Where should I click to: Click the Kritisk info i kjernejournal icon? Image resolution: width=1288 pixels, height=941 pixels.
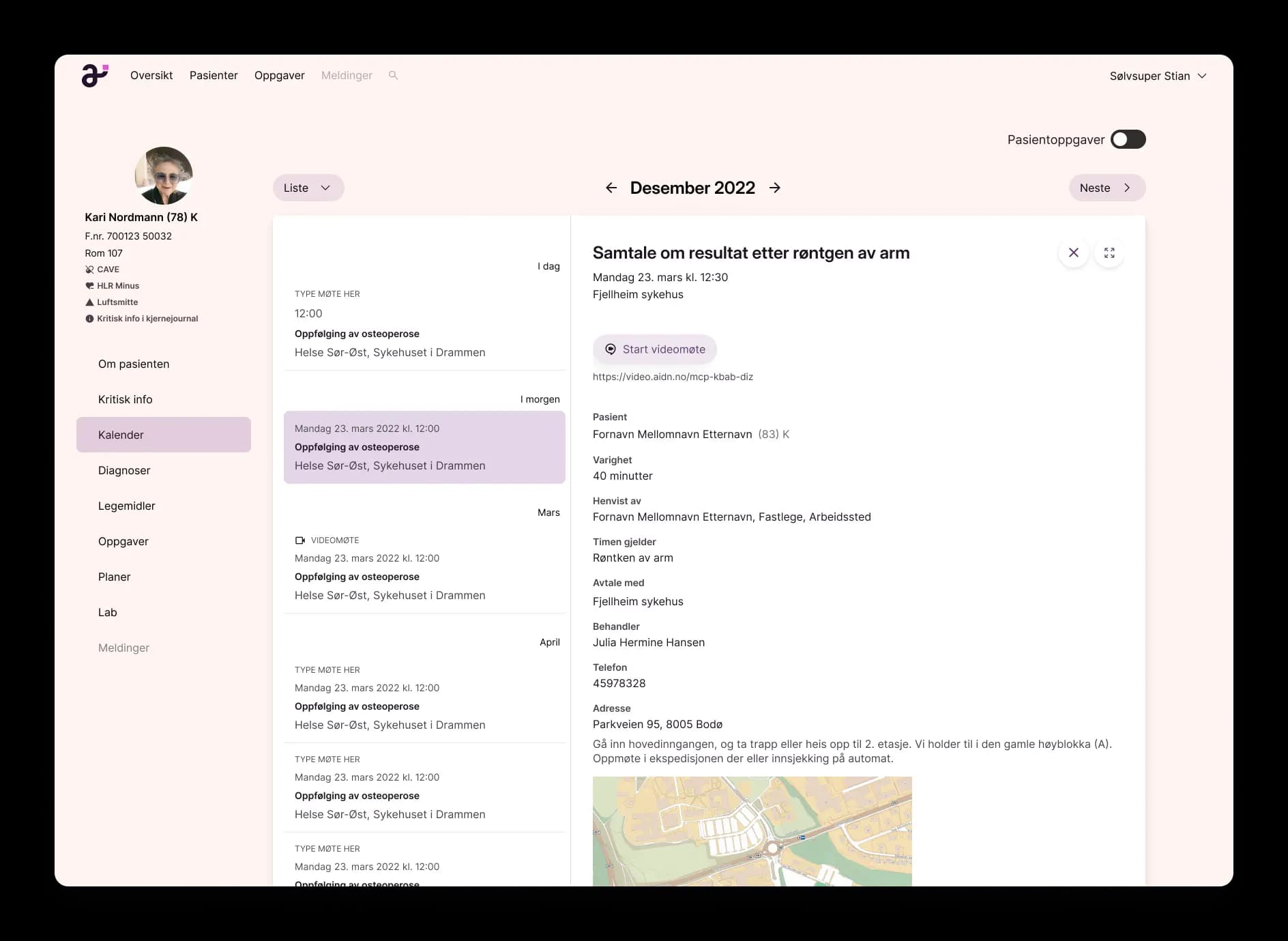pyautogui.click(x=89, y=319)
